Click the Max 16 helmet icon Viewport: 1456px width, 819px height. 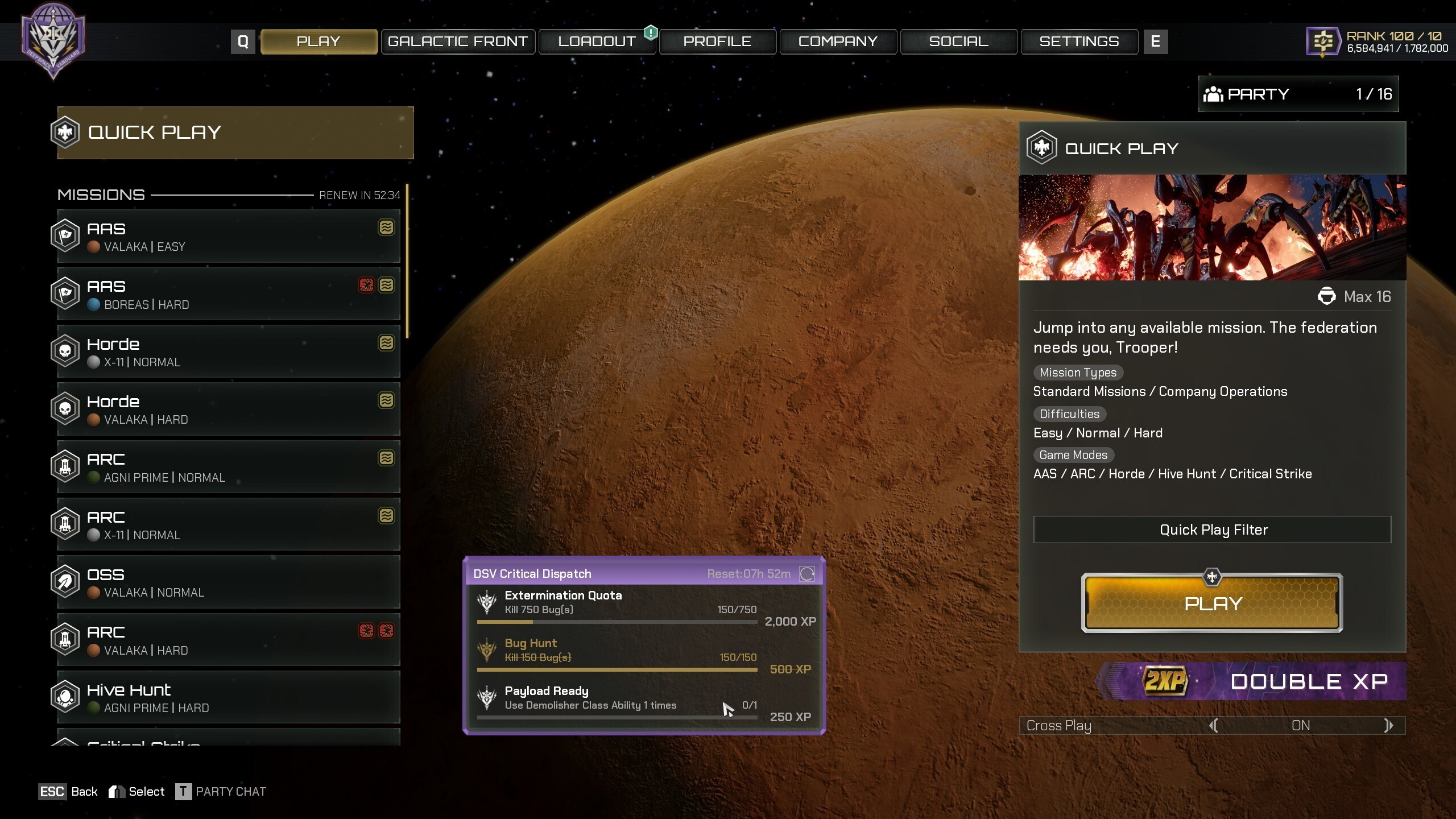1326,296
